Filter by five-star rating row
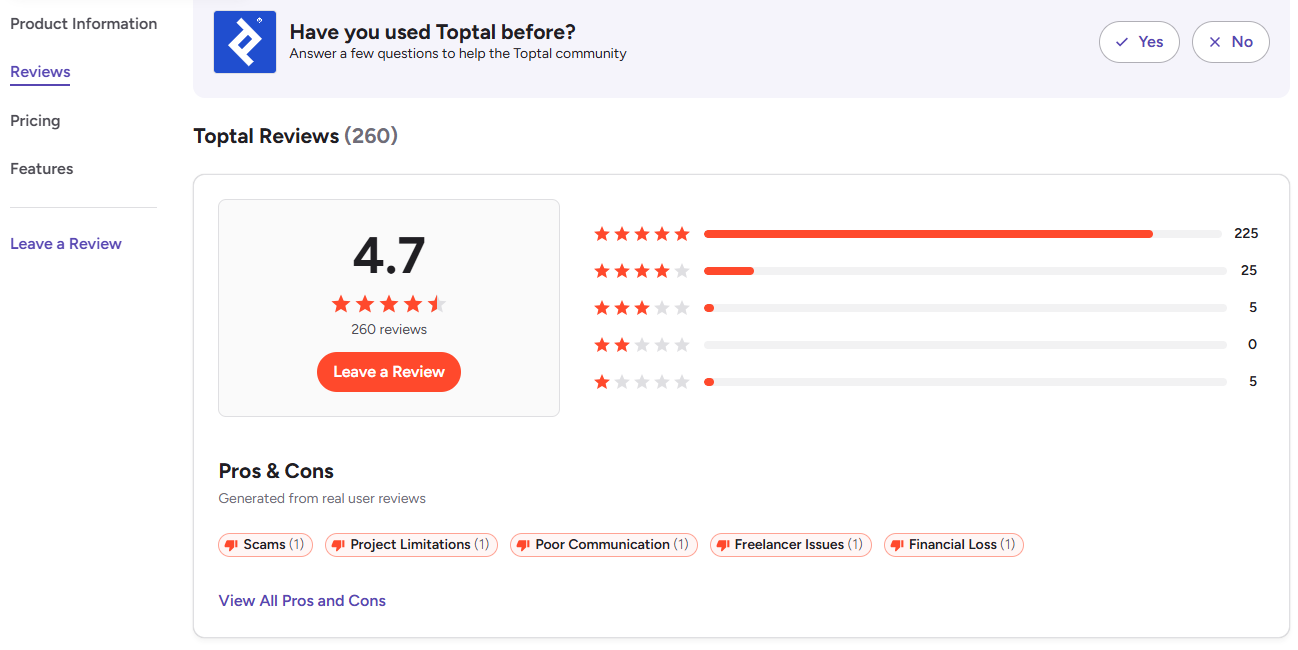 point(642,234)
